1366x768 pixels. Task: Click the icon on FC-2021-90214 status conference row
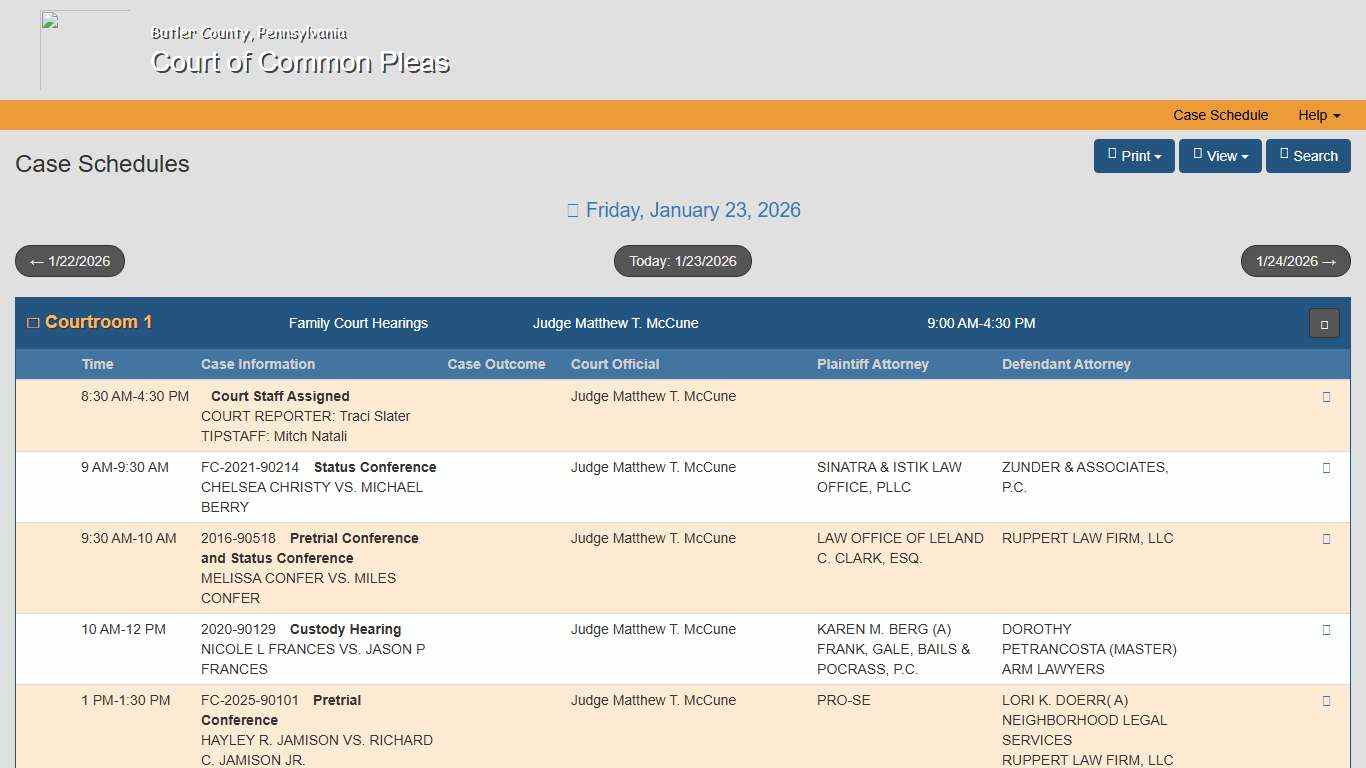pyautogui.click(x=1326, y=467)
